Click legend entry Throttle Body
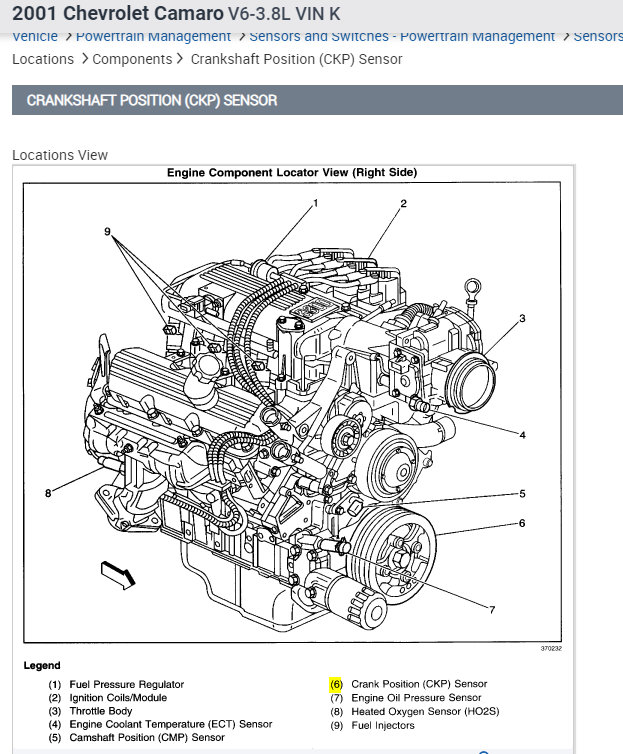The width and height of the screenshot is (623, 754). [x=100, y=711]
